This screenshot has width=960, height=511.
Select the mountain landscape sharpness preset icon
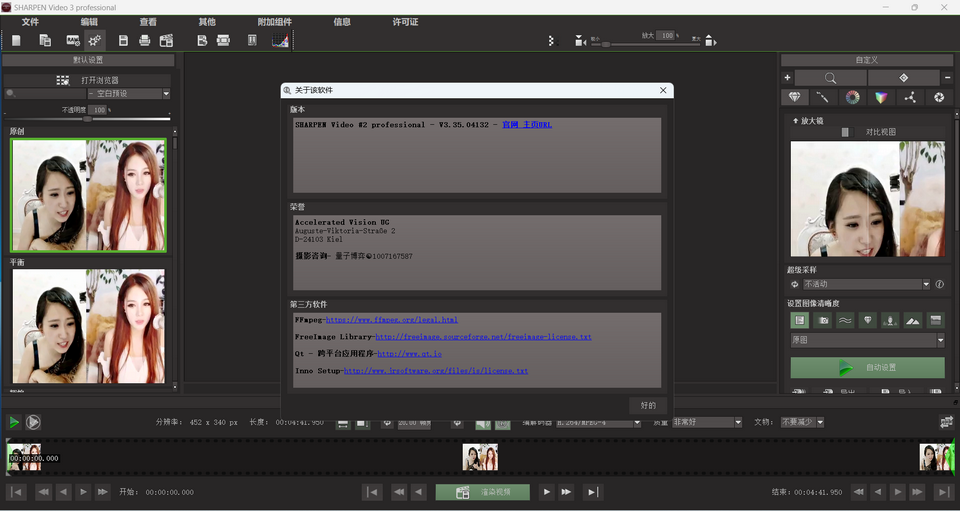912,320
